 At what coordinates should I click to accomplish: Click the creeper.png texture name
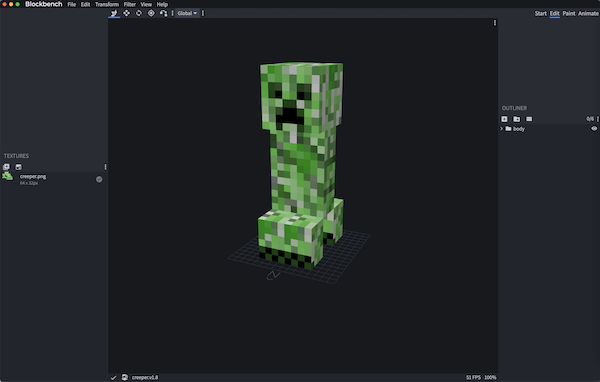(x=33, y=176)
